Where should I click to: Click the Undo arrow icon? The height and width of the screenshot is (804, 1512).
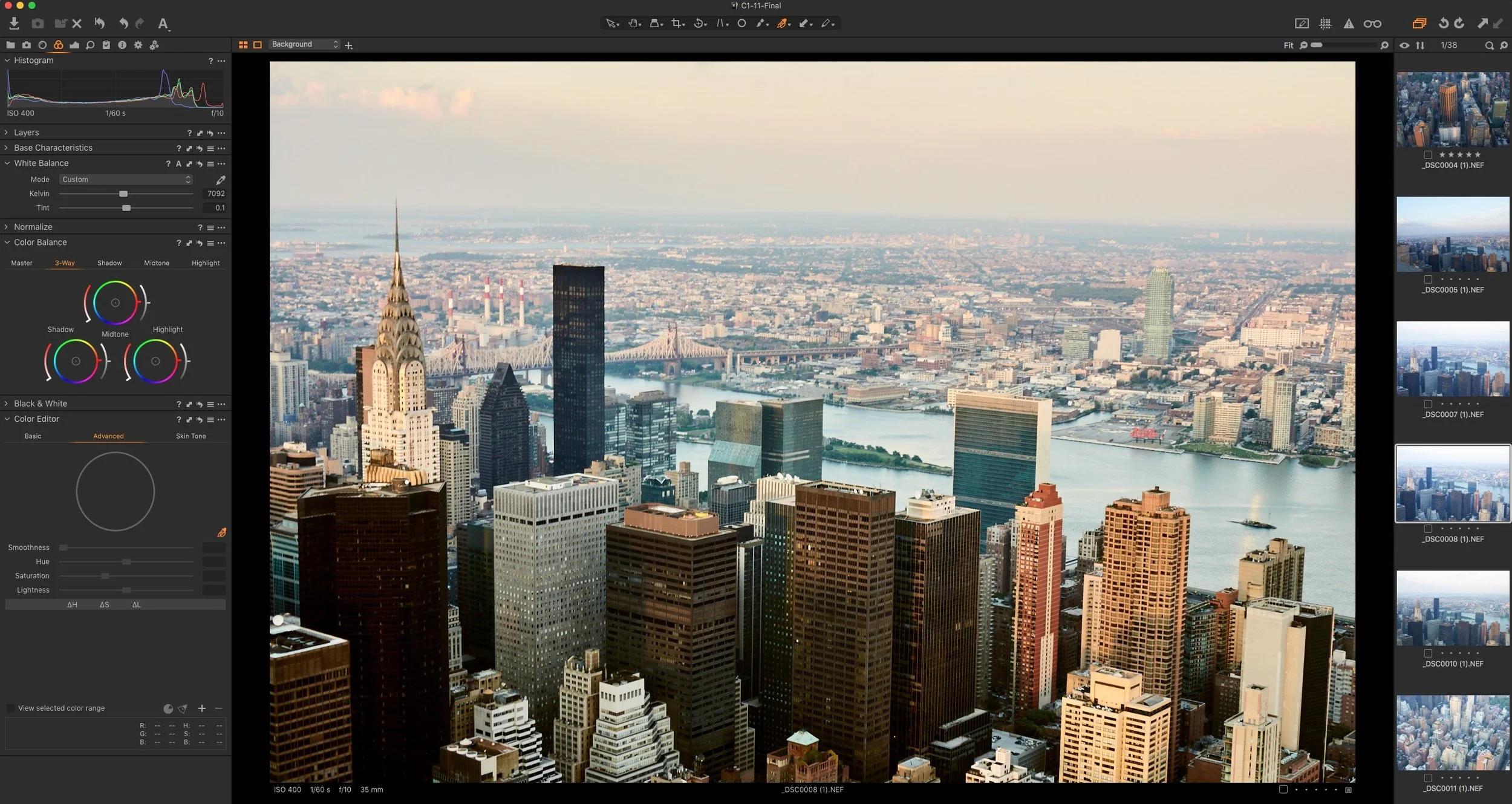click(x=123, y=24)
